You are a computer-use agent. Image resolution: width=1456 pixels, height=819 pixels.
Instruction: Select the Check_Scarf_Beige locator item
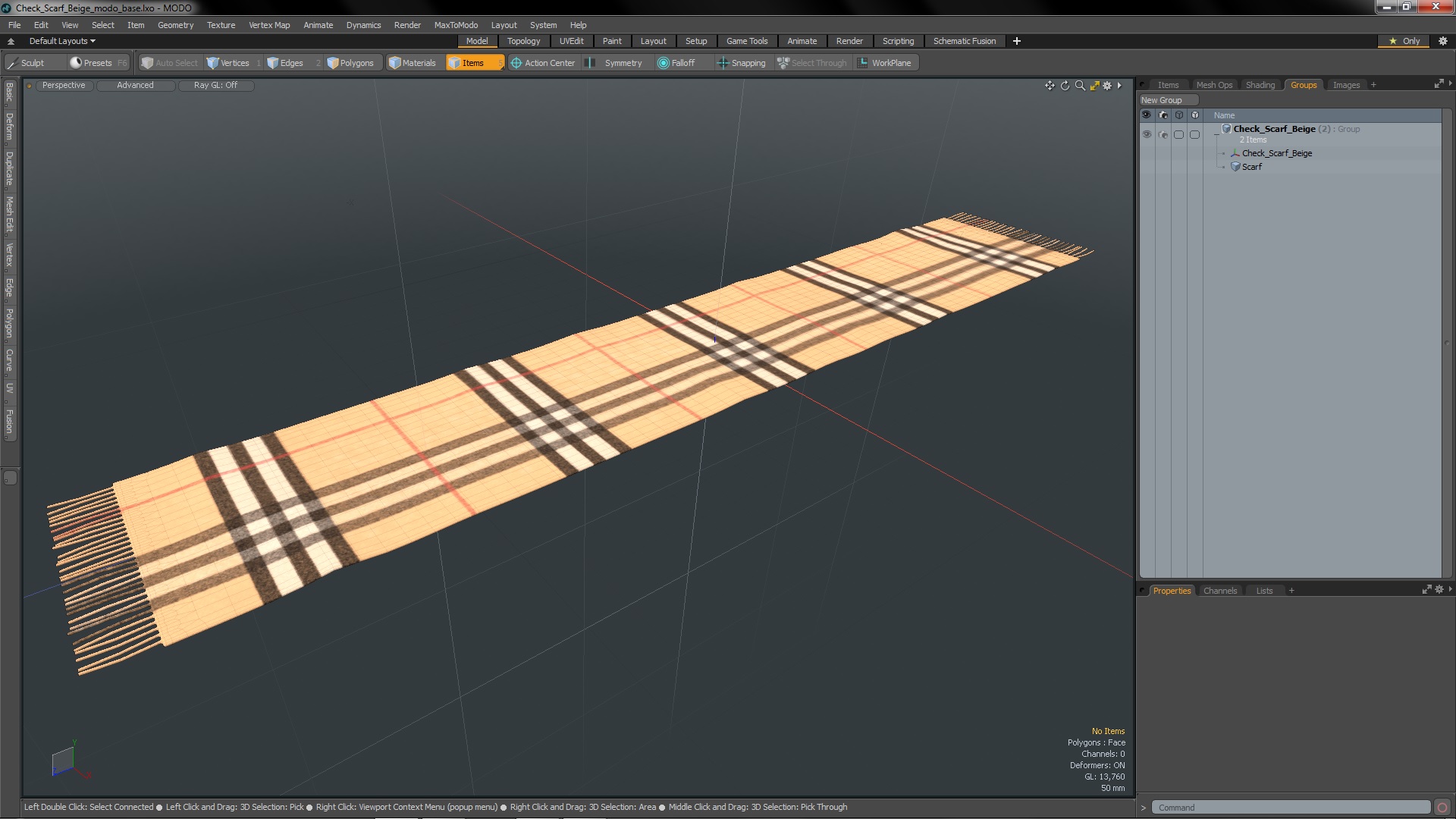click(x=1276, y=153)
